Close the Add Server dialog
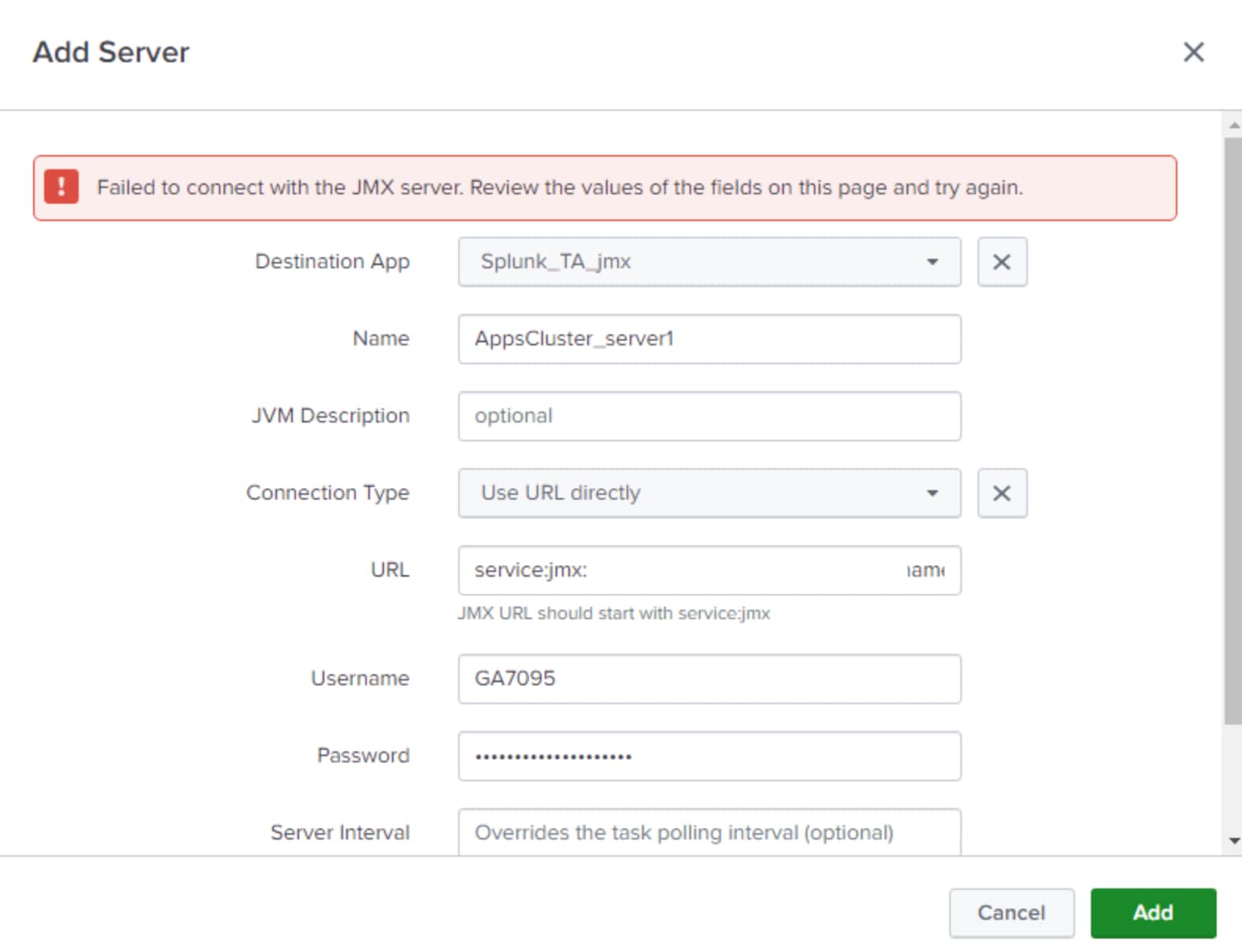Viewport: 1242px width, 952px height. coord(1193,52)
